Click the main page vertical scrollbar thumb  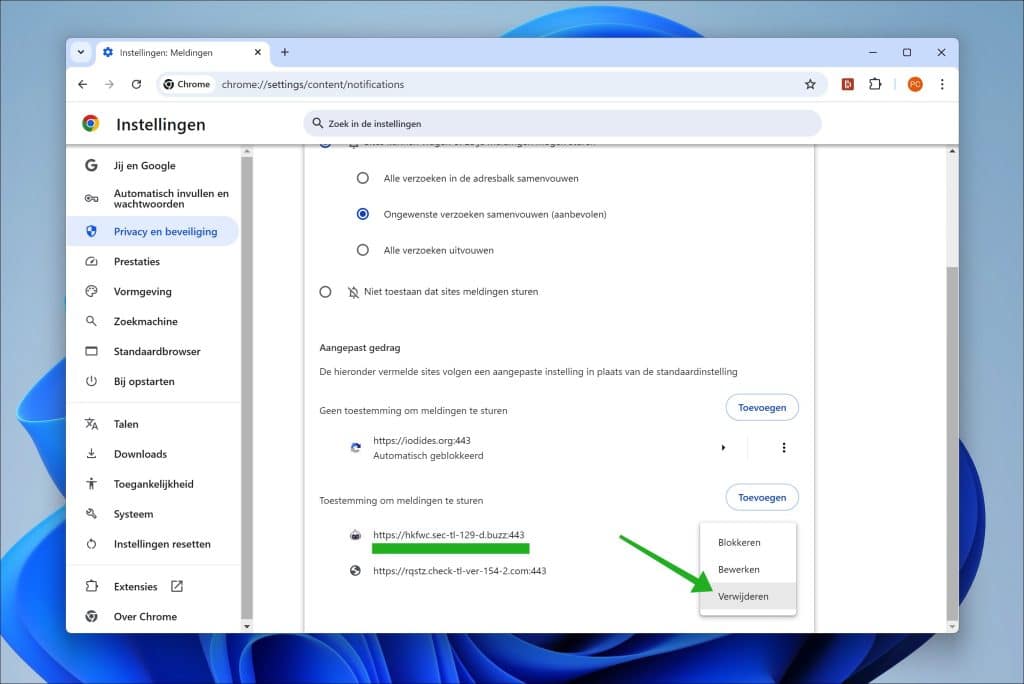(952, 443)
